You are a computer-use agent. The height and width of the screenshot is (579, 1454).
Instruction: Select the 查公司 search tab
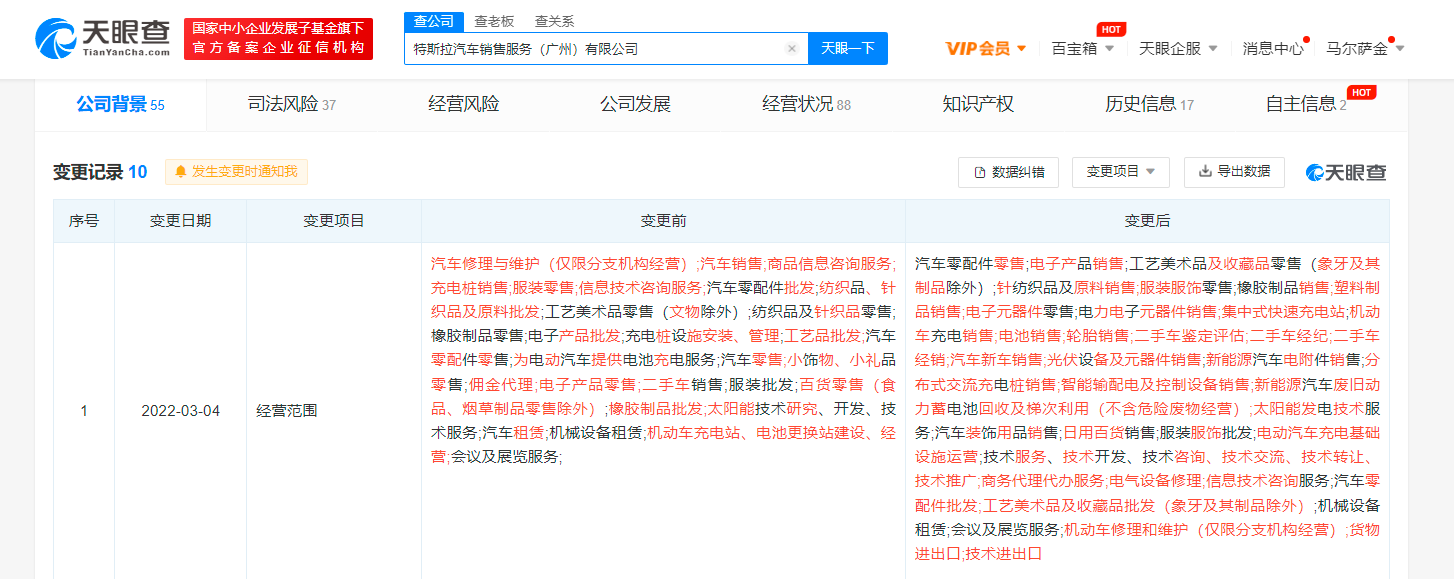[434, 21]
